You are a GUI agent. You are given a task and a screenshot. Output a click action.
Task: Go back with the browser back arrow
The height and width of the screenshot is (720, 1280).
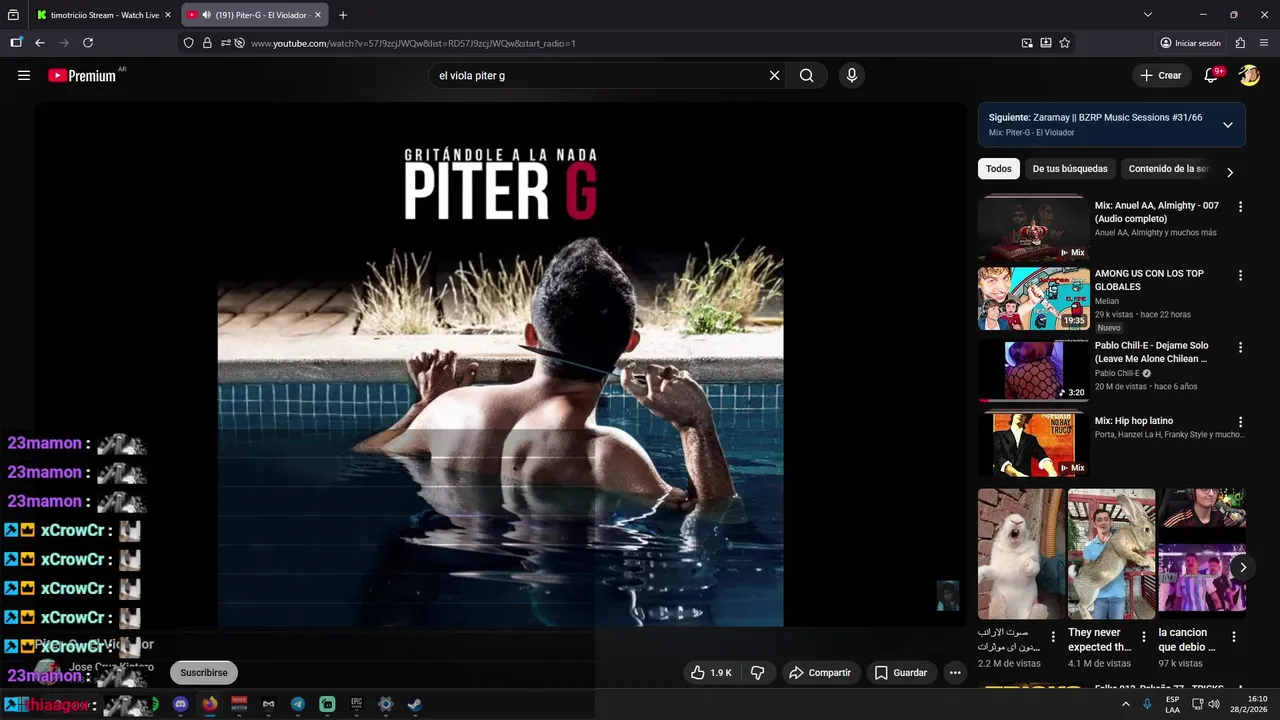point(40,43)
